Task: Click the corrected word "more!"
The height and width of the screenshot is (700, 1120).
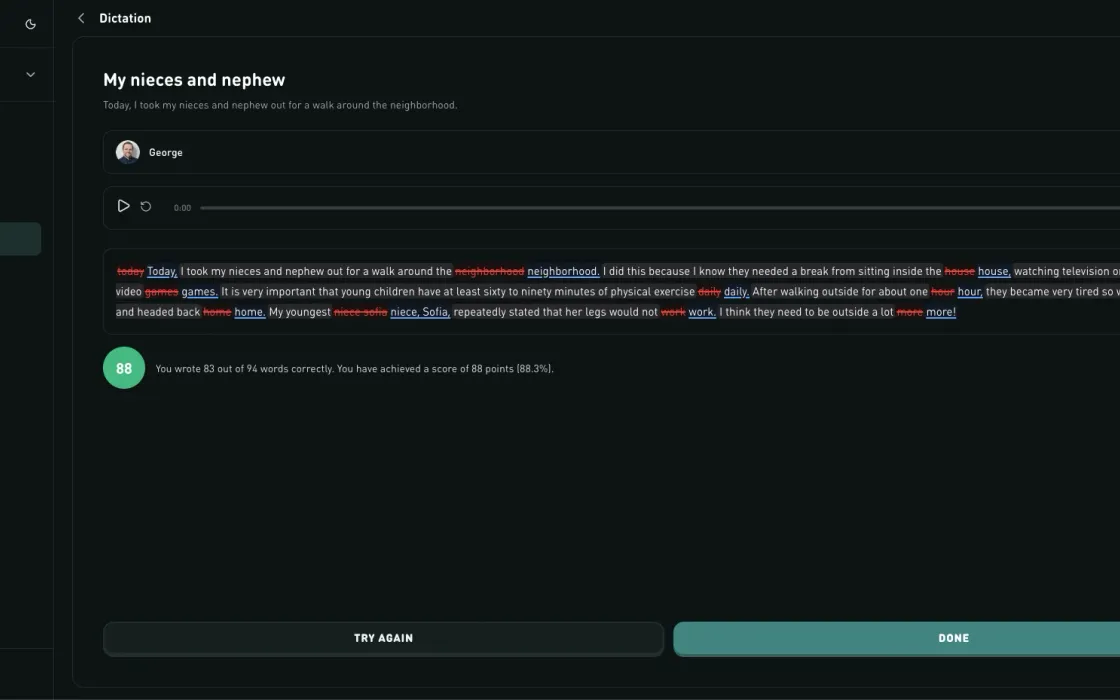Action: pos(941,312)
